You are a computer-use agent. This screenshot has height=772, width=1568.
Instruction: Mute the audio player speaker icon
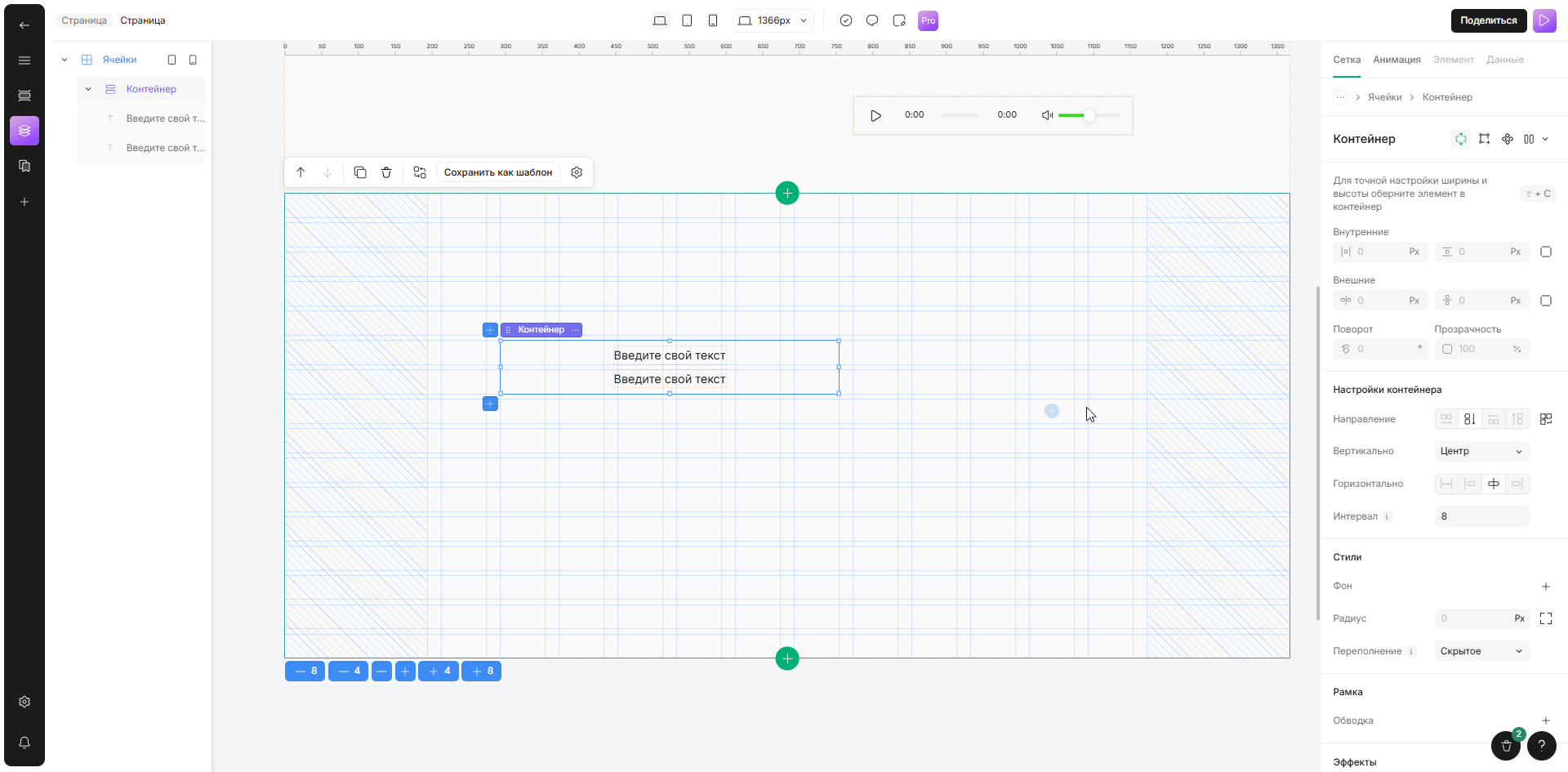coord(1047,115)
